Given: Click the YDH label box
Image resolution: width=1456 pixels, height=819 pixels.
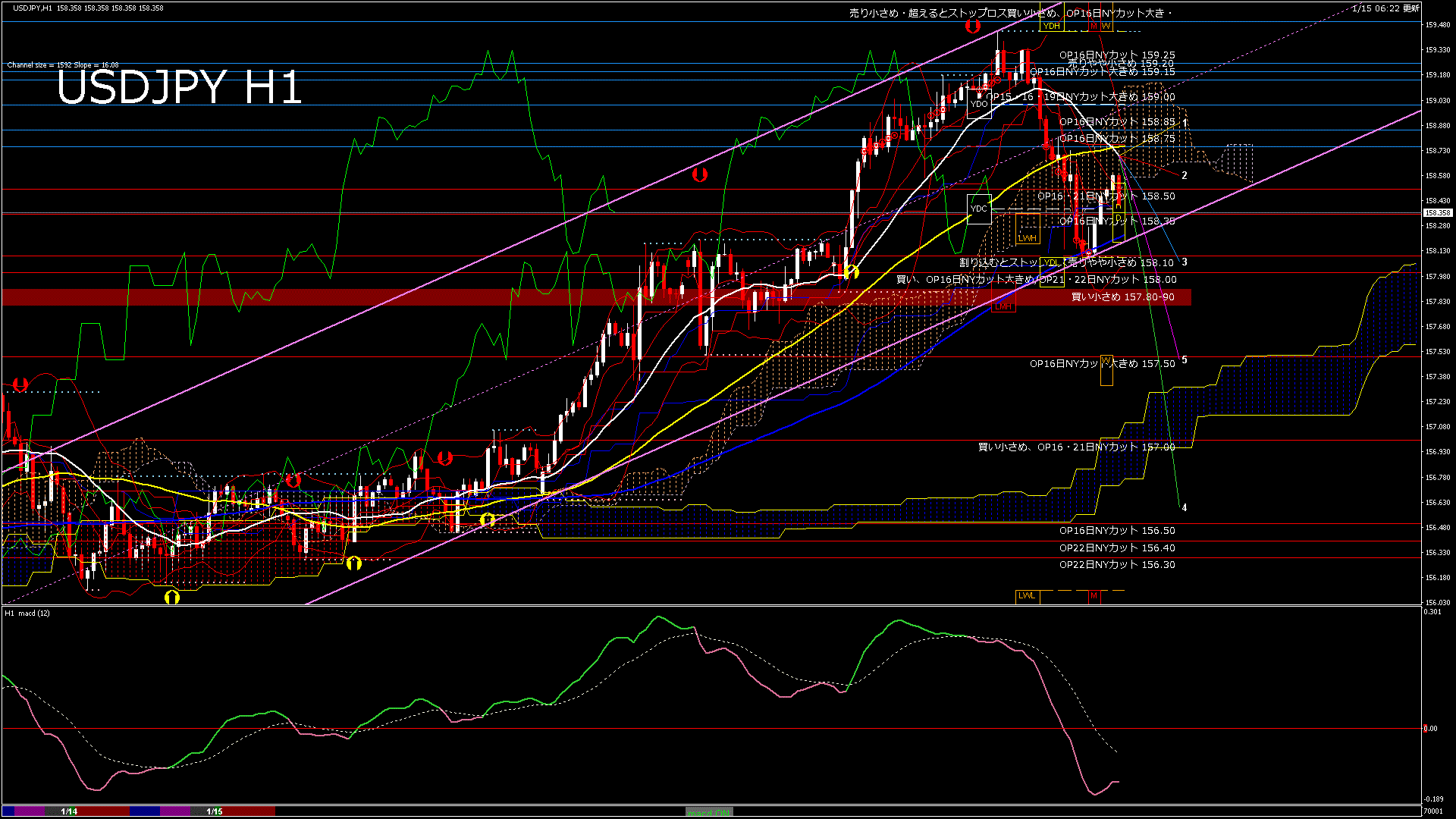Looking at the screenshot, I should click(1051, 26).
